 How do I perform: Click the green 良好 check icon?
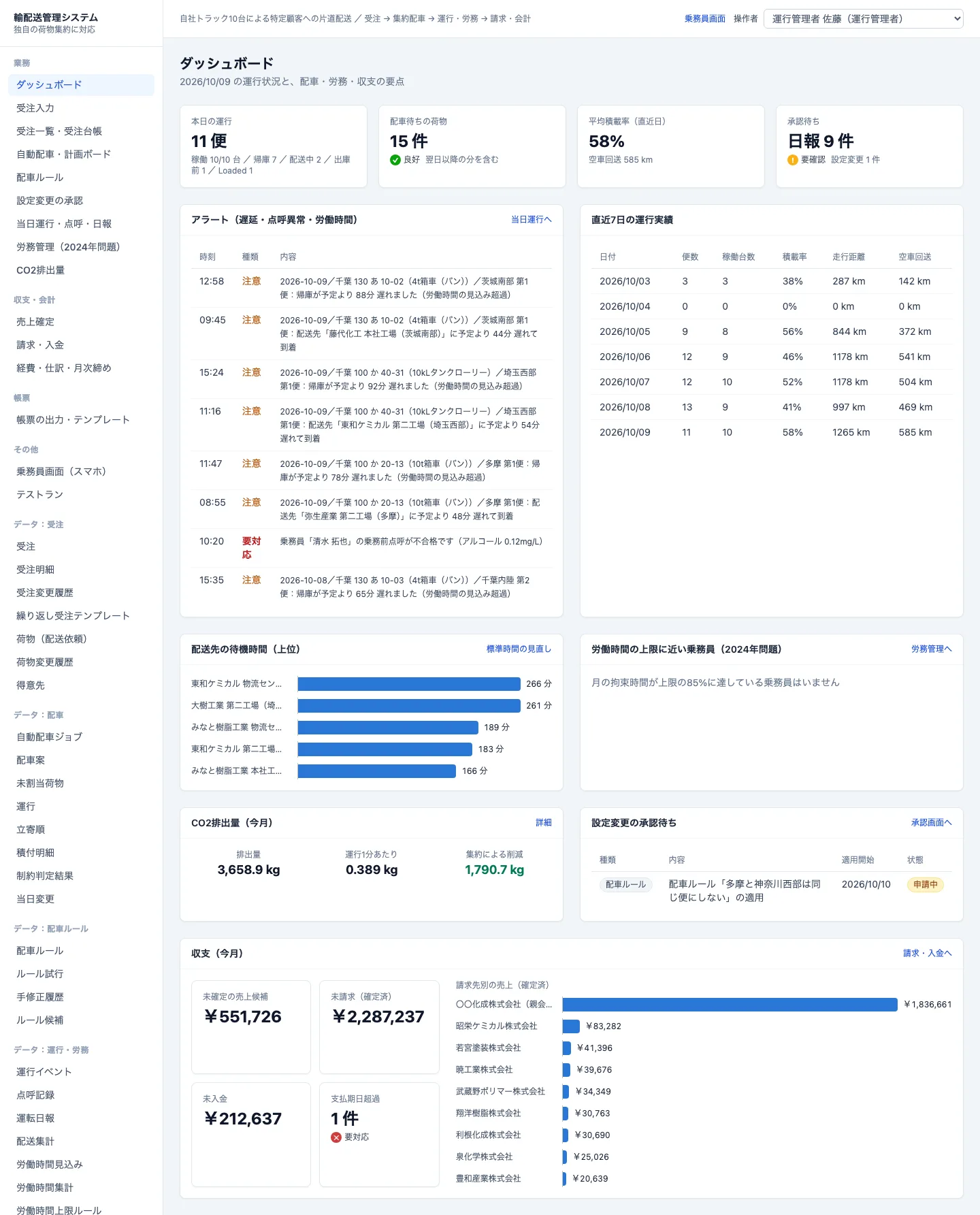point(395,160)
